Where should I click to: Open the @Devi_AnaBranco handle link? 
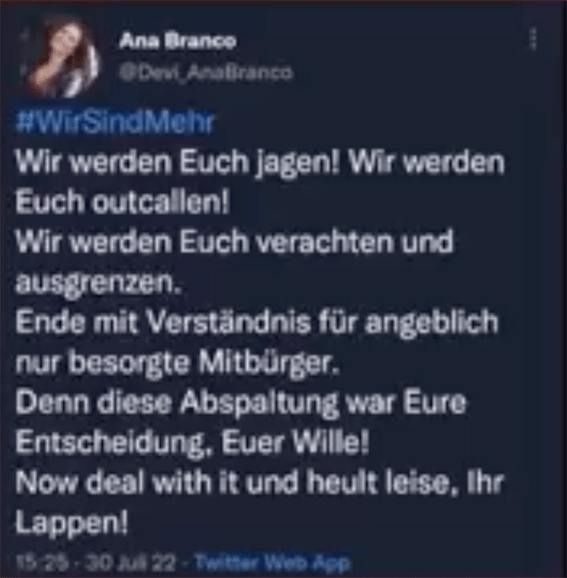point(206,72)
